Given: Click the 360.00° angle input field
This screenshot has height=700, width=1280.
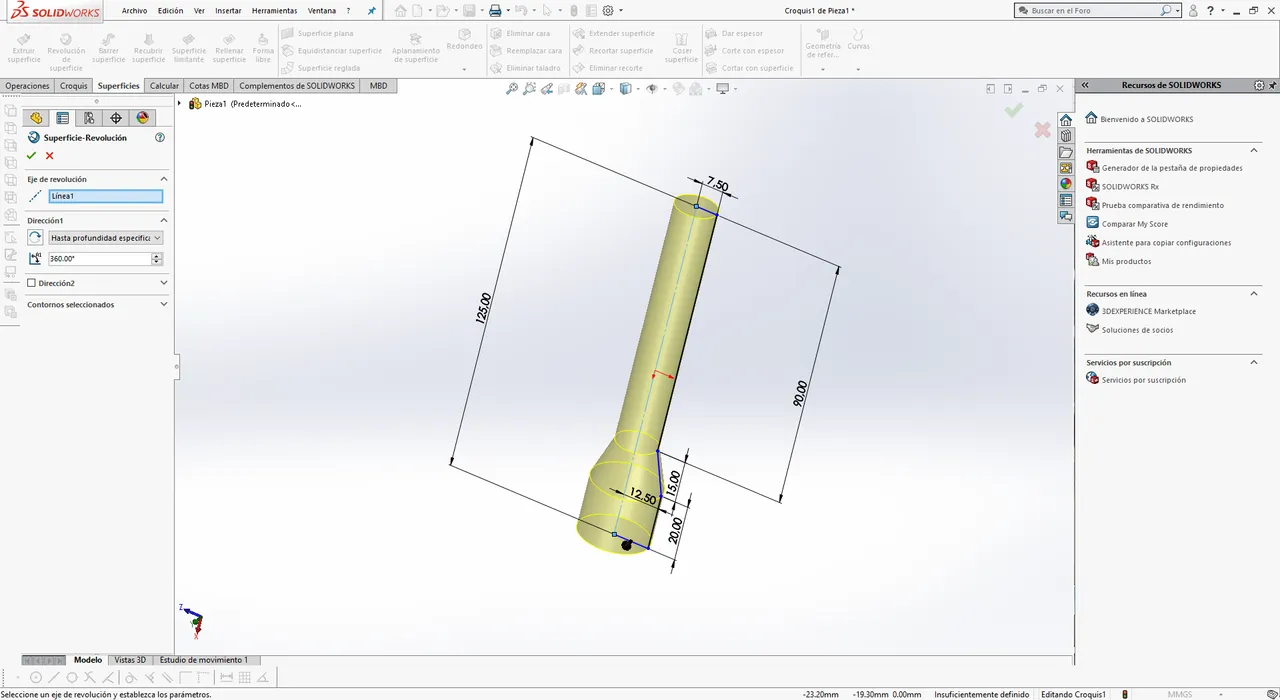Looking at the screenshot, I should [99, 259].
